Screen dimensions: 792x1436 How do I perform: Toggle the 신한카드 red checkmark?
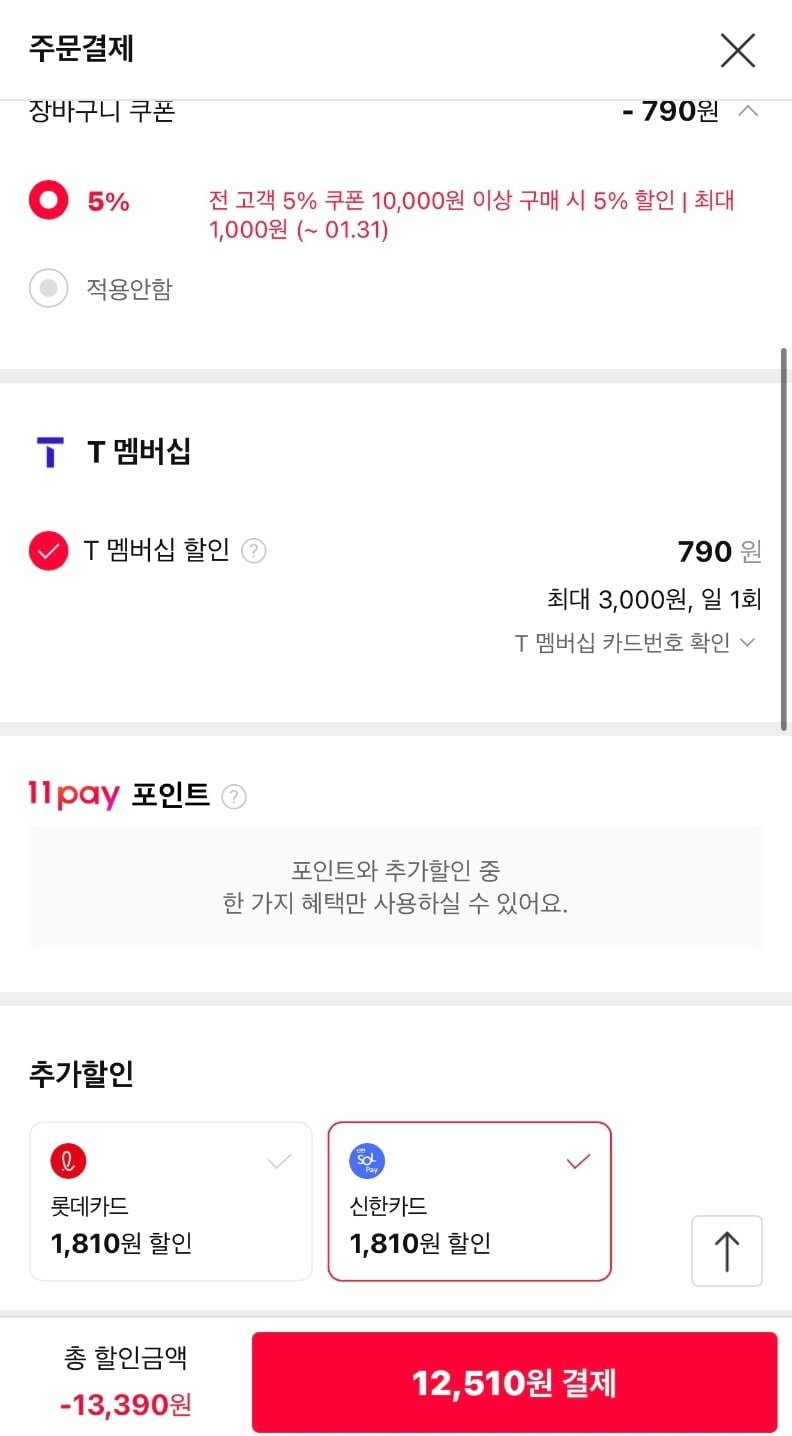point(578,1162)
